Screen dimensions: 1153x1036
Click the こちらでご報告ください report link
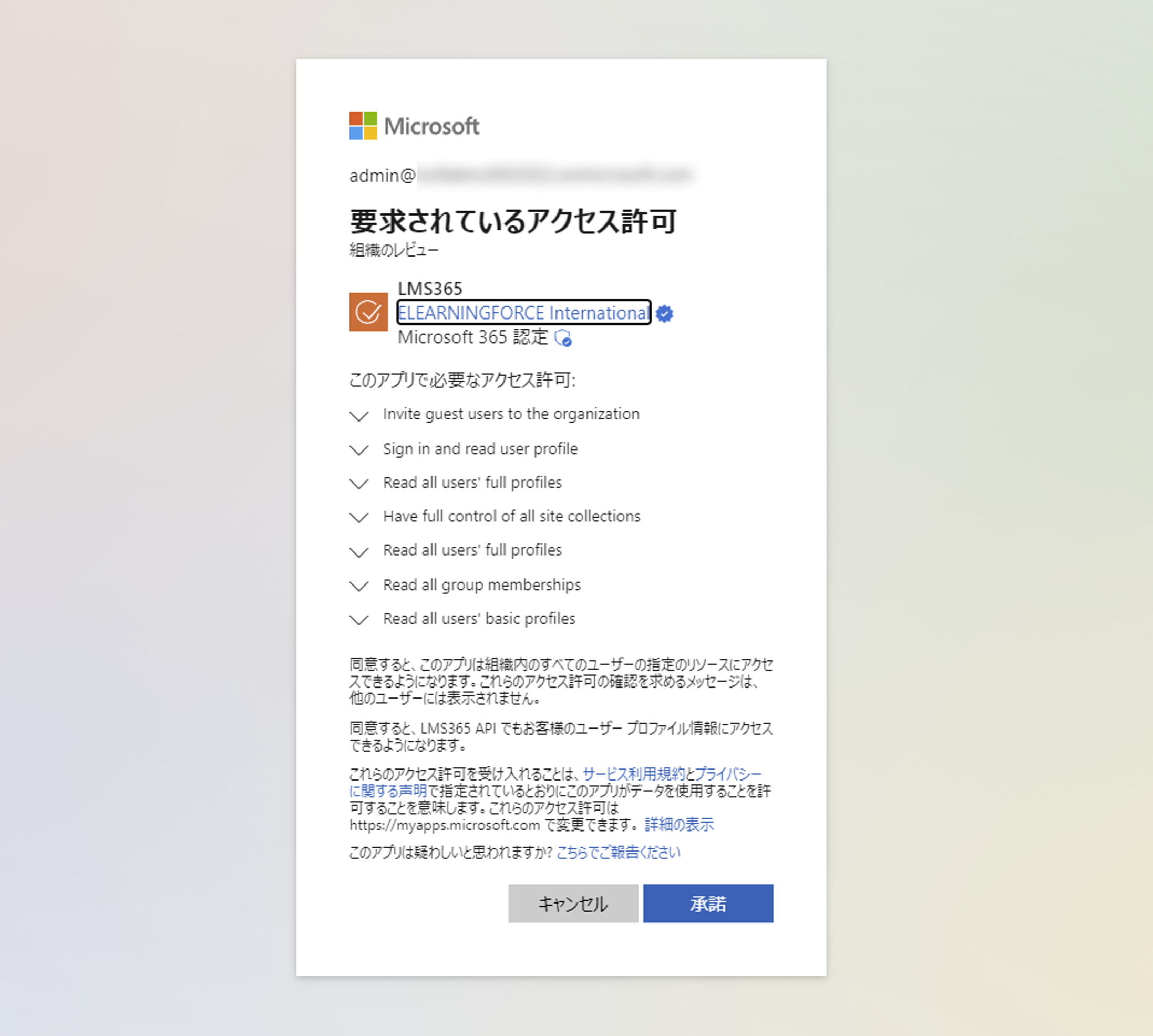click(618, 852)
